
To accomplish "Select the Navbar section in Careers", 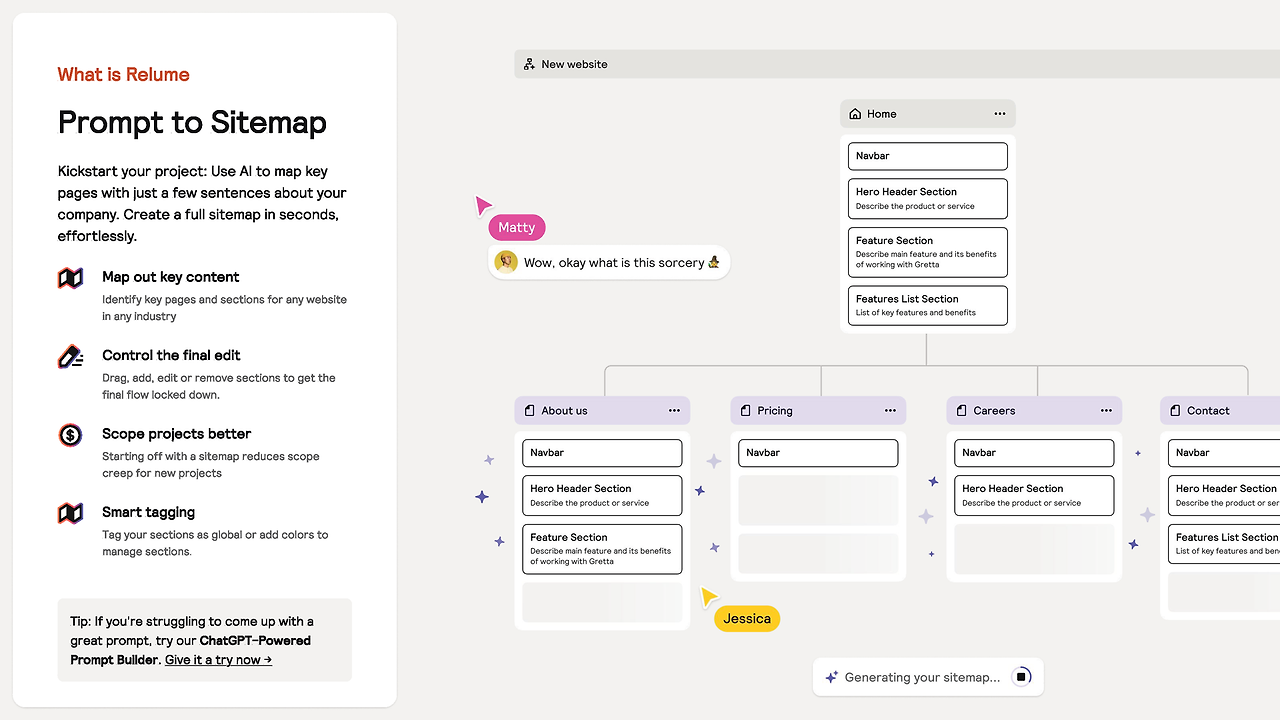I will (1035, 453).
